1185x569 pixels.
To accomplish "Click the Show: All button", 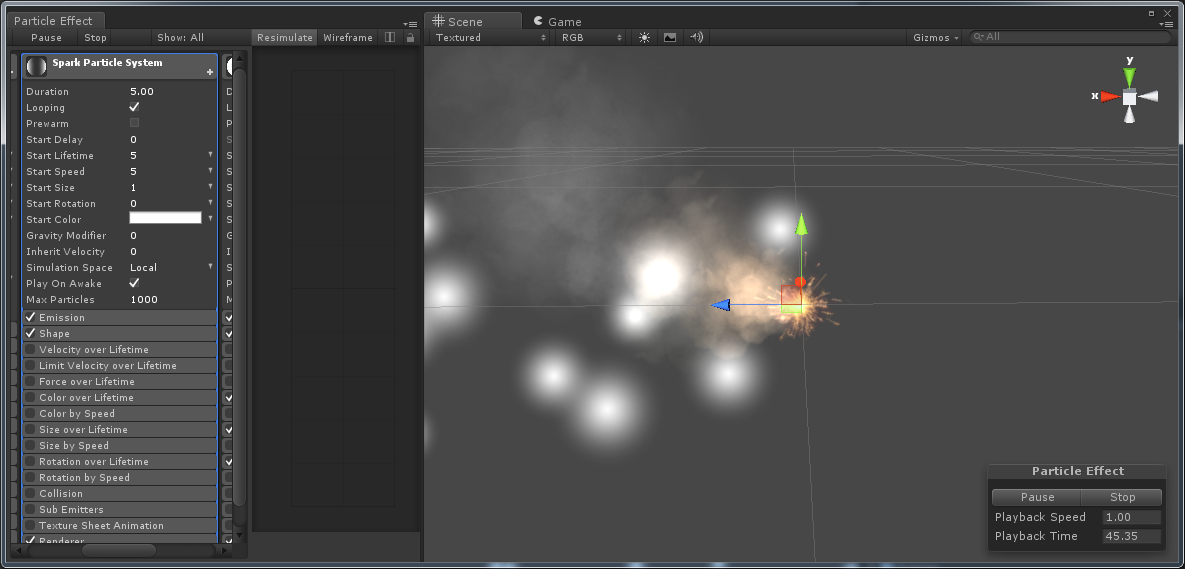I will pos(181,37).
